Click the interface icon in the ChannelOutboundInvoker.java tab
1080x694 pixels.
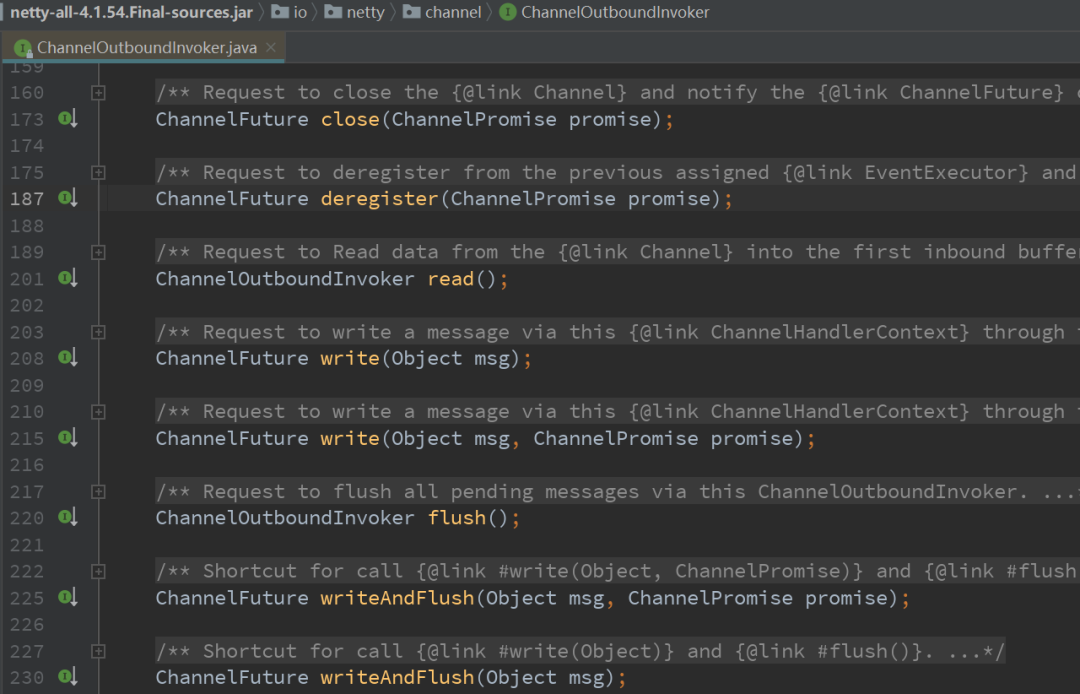[x=23, y=48]
